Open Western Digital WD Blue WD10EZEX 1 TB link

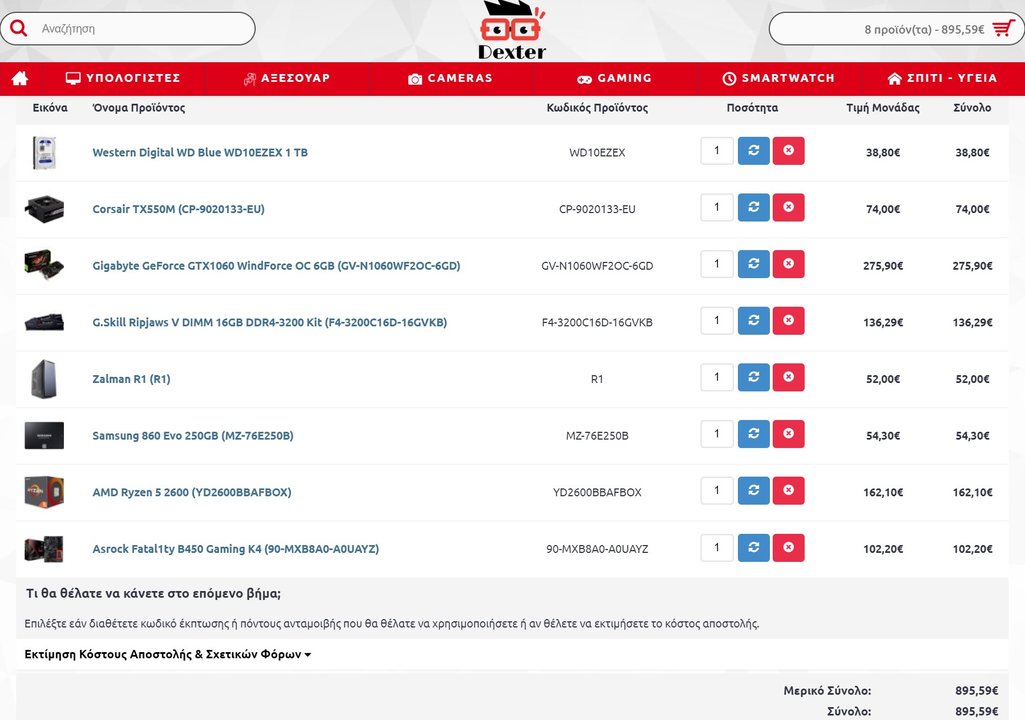coord(200,152)
